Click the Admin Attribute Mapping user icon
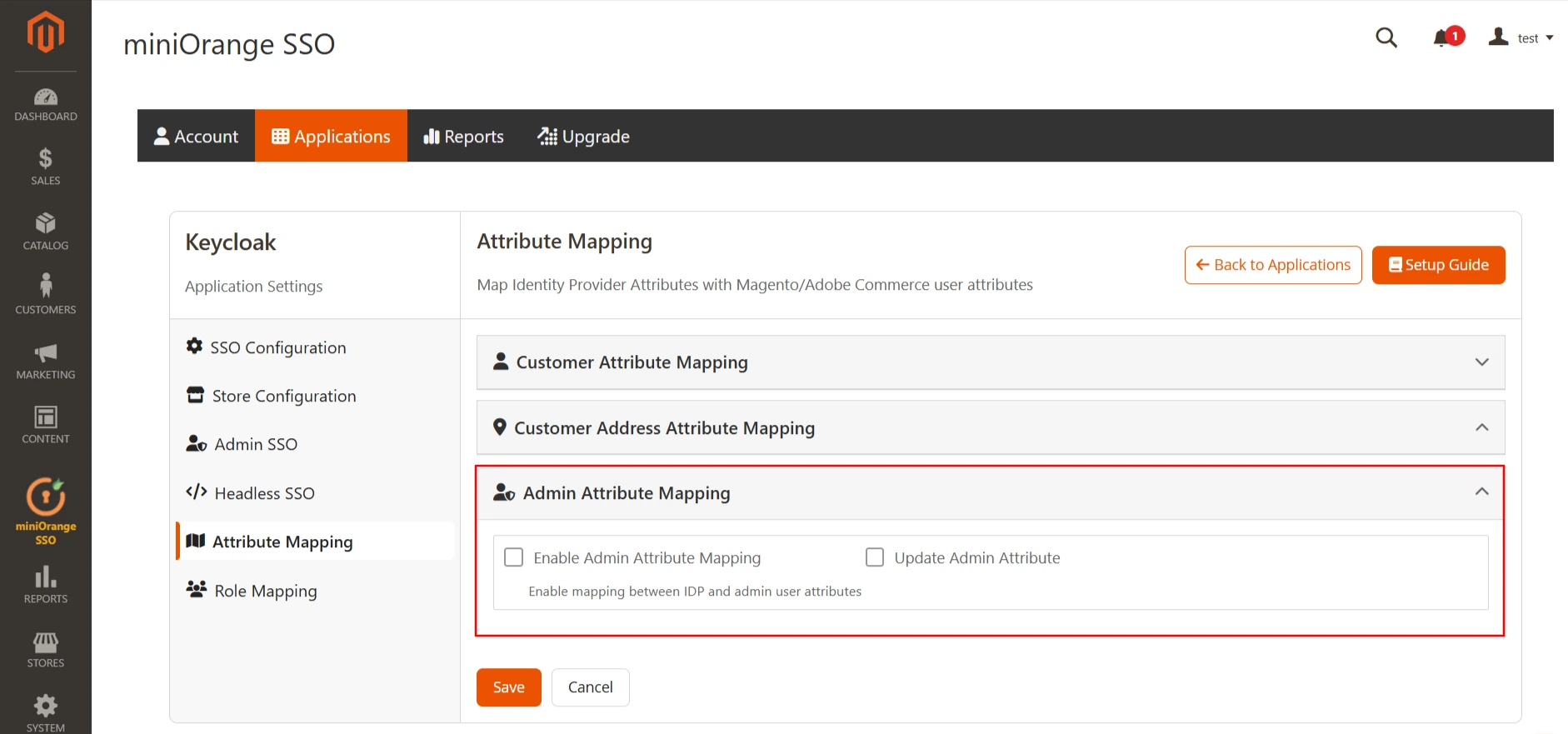This screenshot has height=734, width=1568. (x=504, y=492)
